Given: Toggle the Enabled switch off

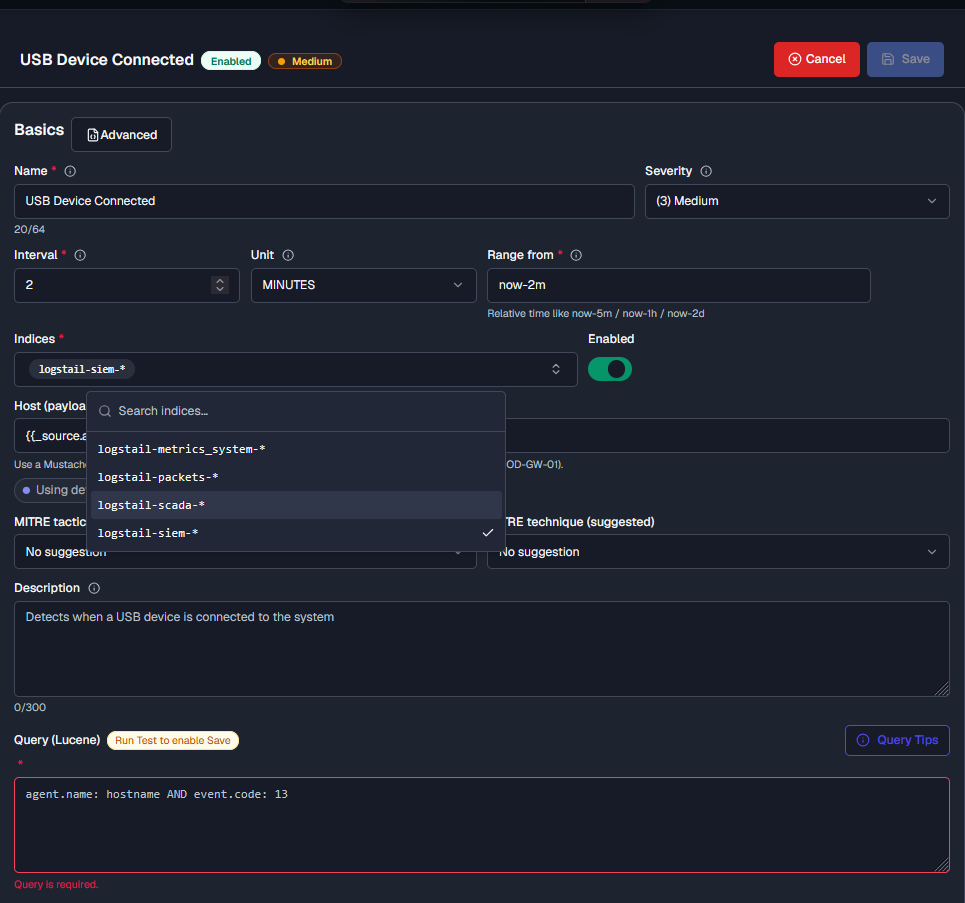Looking at the screenshot, I should point(610,369).
